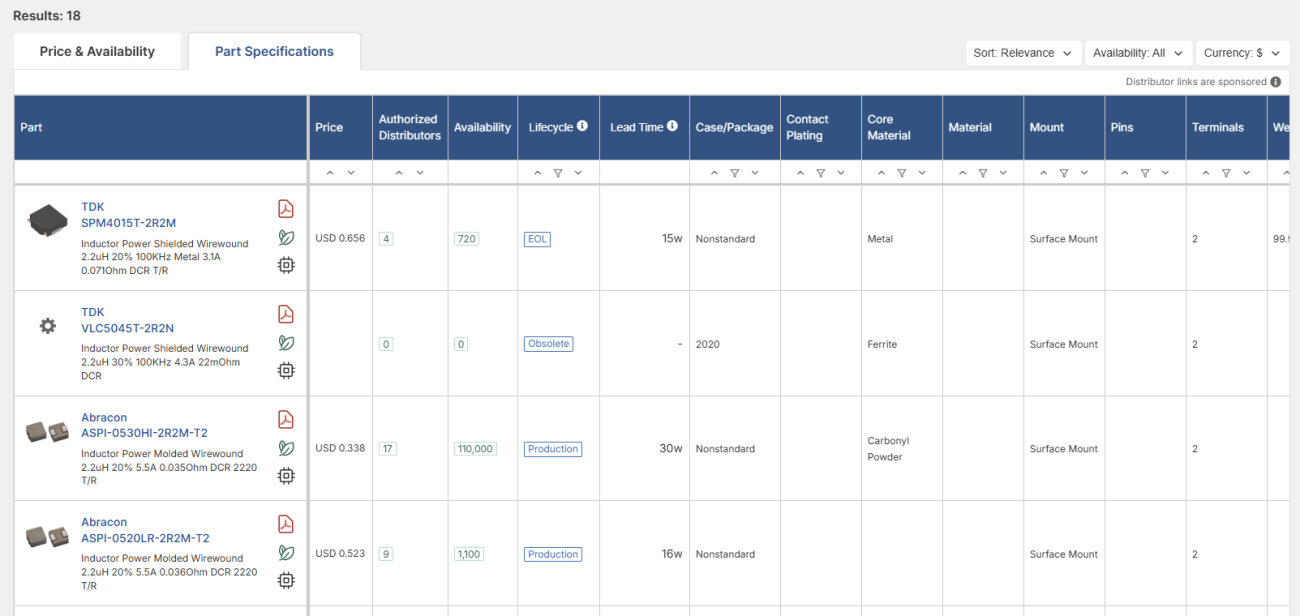The height and width of the screenshot is (616, 1300).
Task: Click sponsored distributor links info icon
Action: click(x=1275, y=82)
